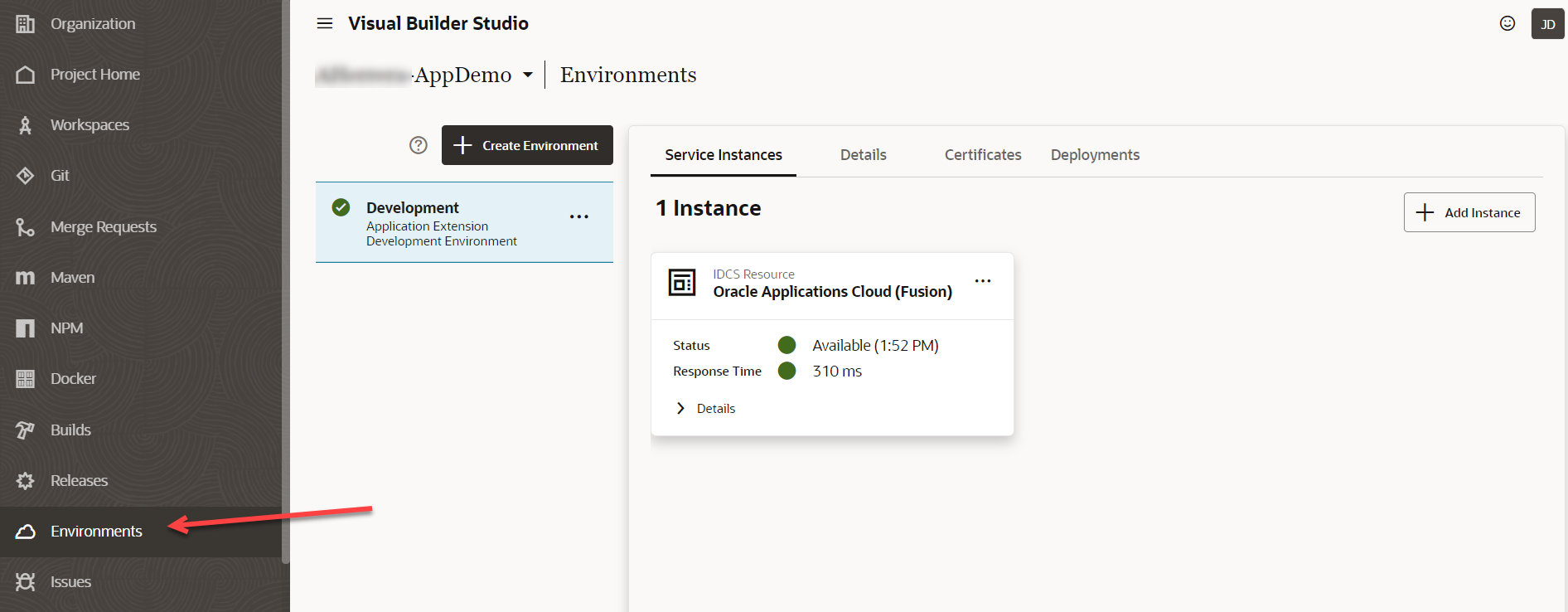Click the IDCS Resource label
The width and height of the screenshot is (1568, 612).
[x=753, y=274]
